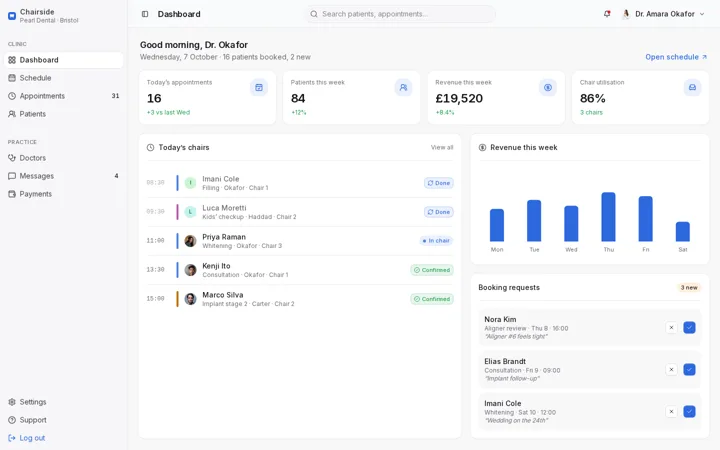Click the Chairside logo icon
720x450 pixels.
coord(12,16)
